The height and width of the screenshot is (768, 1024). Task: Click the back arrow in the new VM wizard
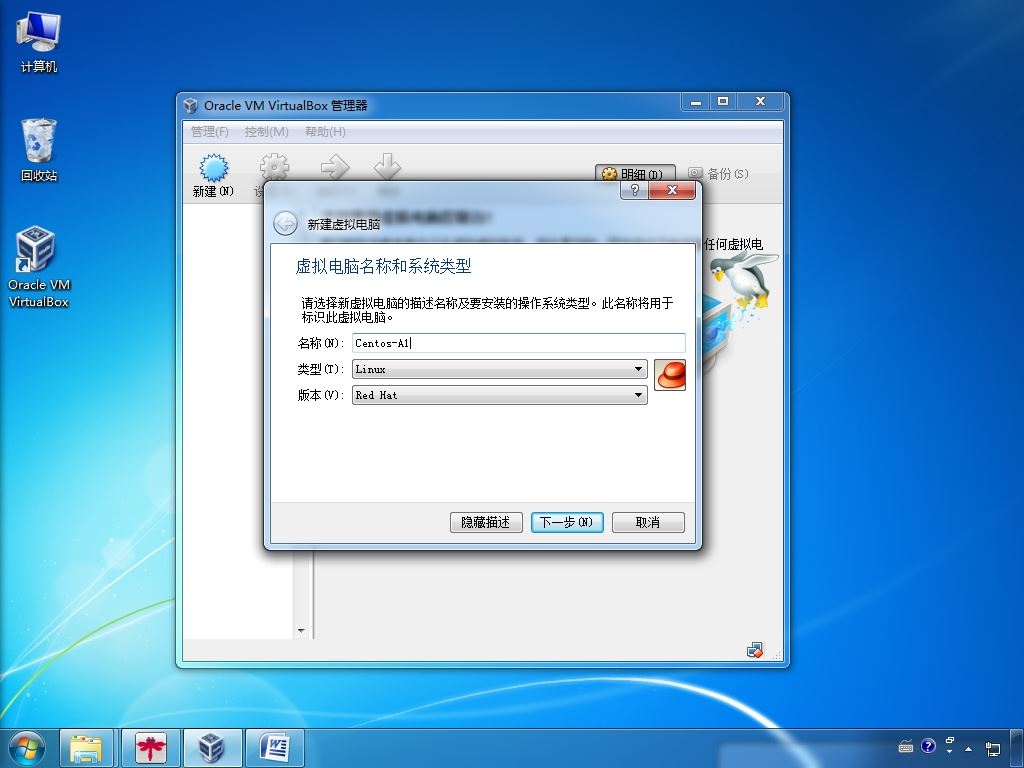(x=285, y=223)
